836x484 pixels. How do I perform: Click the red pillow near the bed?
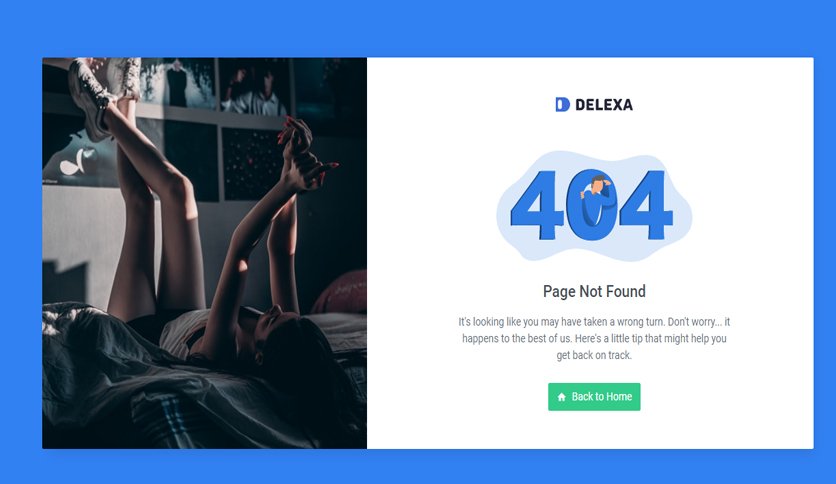point(341,292)
